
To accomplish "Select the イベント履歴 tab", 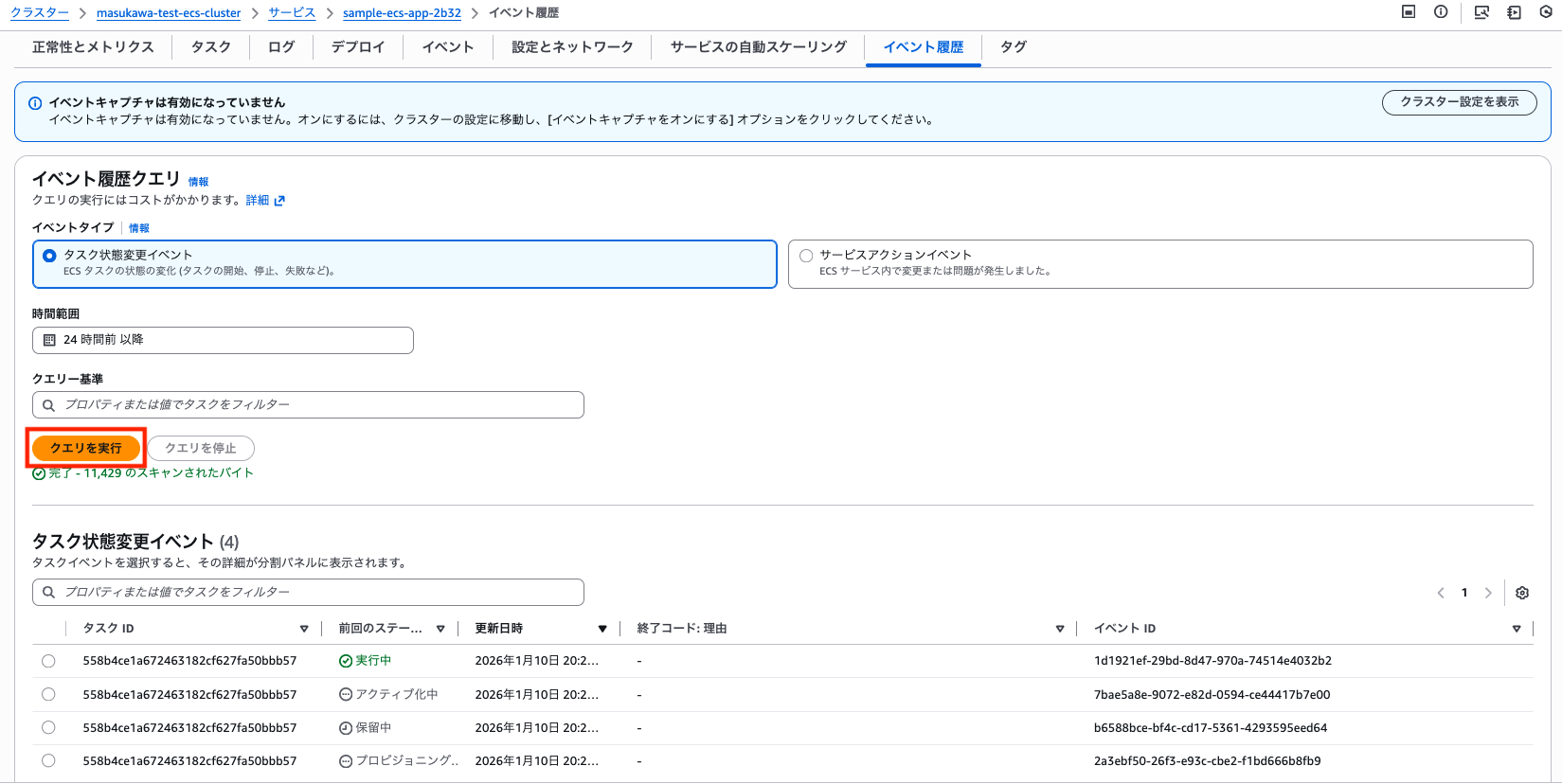I will 923,47.
